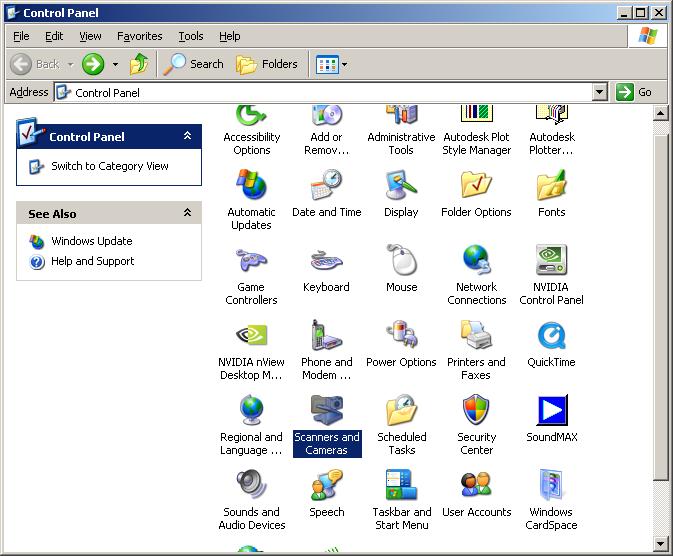Click Switch to Category View link
This screenshot has height=556, width=673.
109,166
